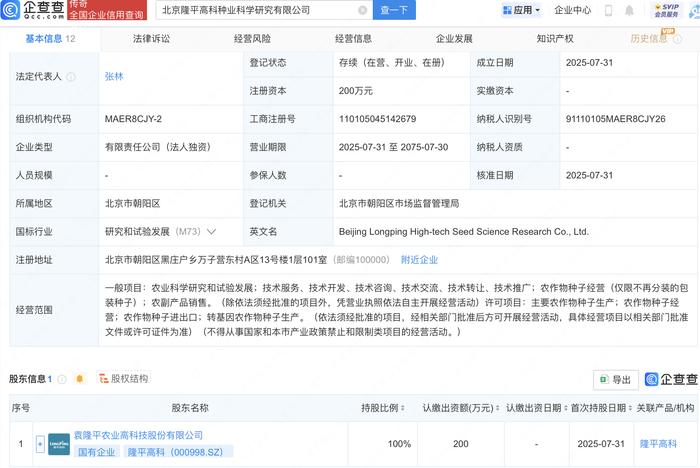Select registered address 北京市朝阳区黑庄户乡 text

(216, 260)
